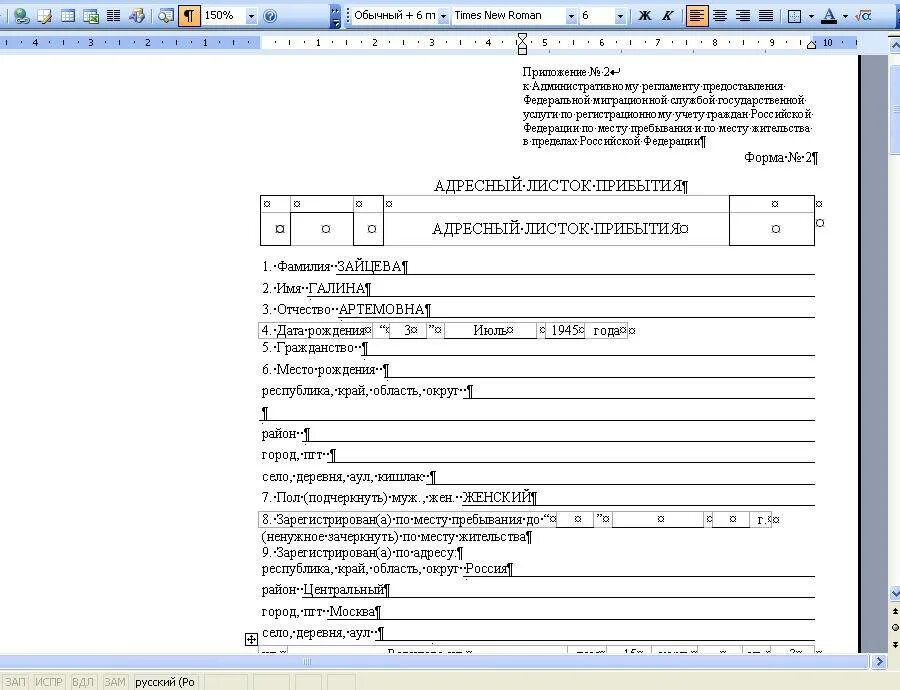The width and height of the screenshot is (900, 690).
Task: Align text right
Action: pos(743,15)
